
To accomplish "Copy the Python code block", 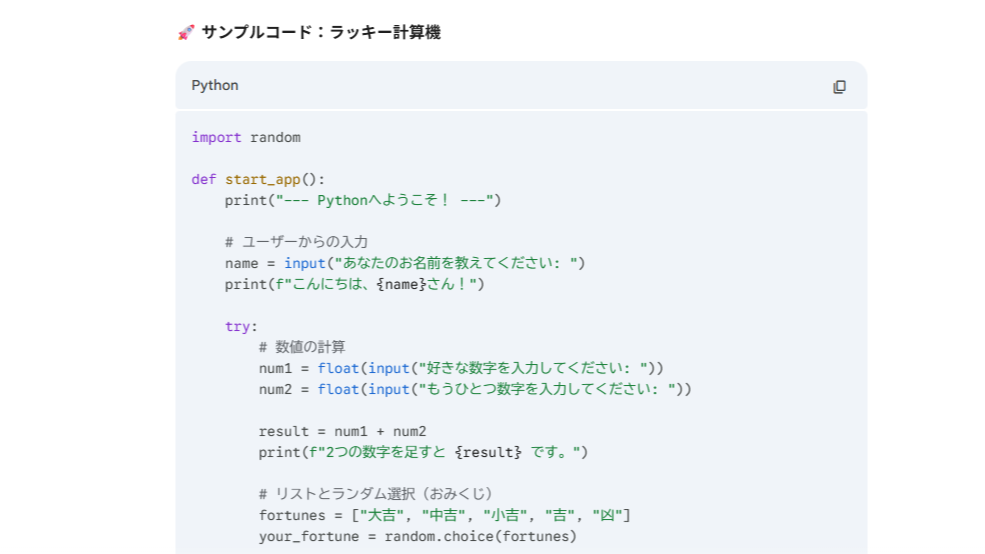I will [x=839, y=86].
